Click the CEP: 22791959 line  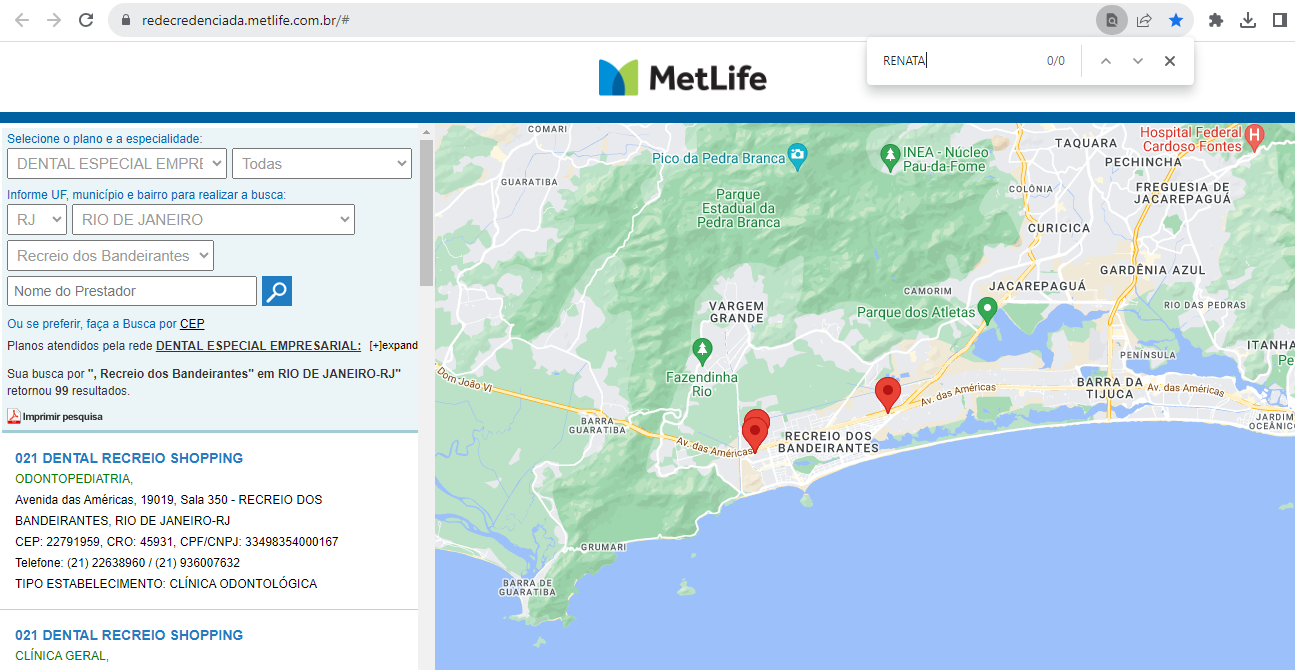[x=177, y=542]
